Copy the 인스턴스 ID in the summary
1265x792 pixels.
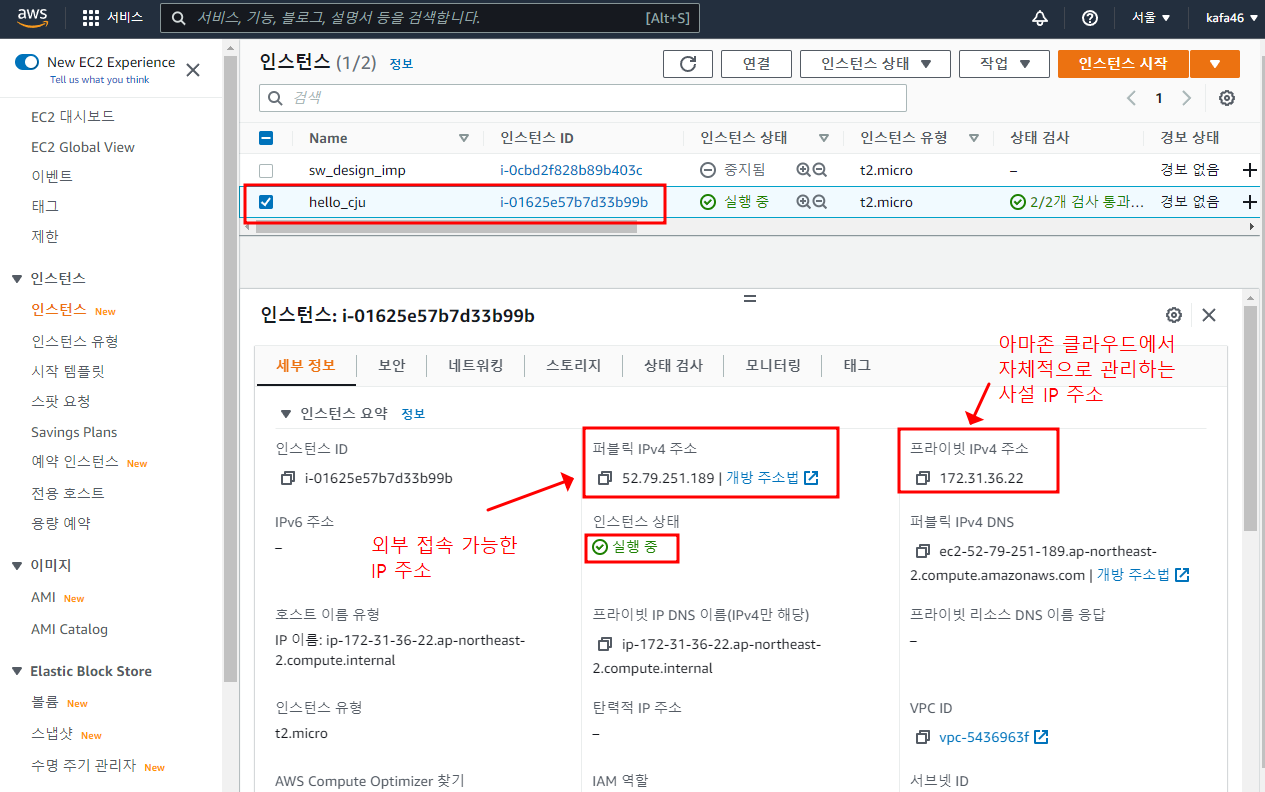coord(288,478)
